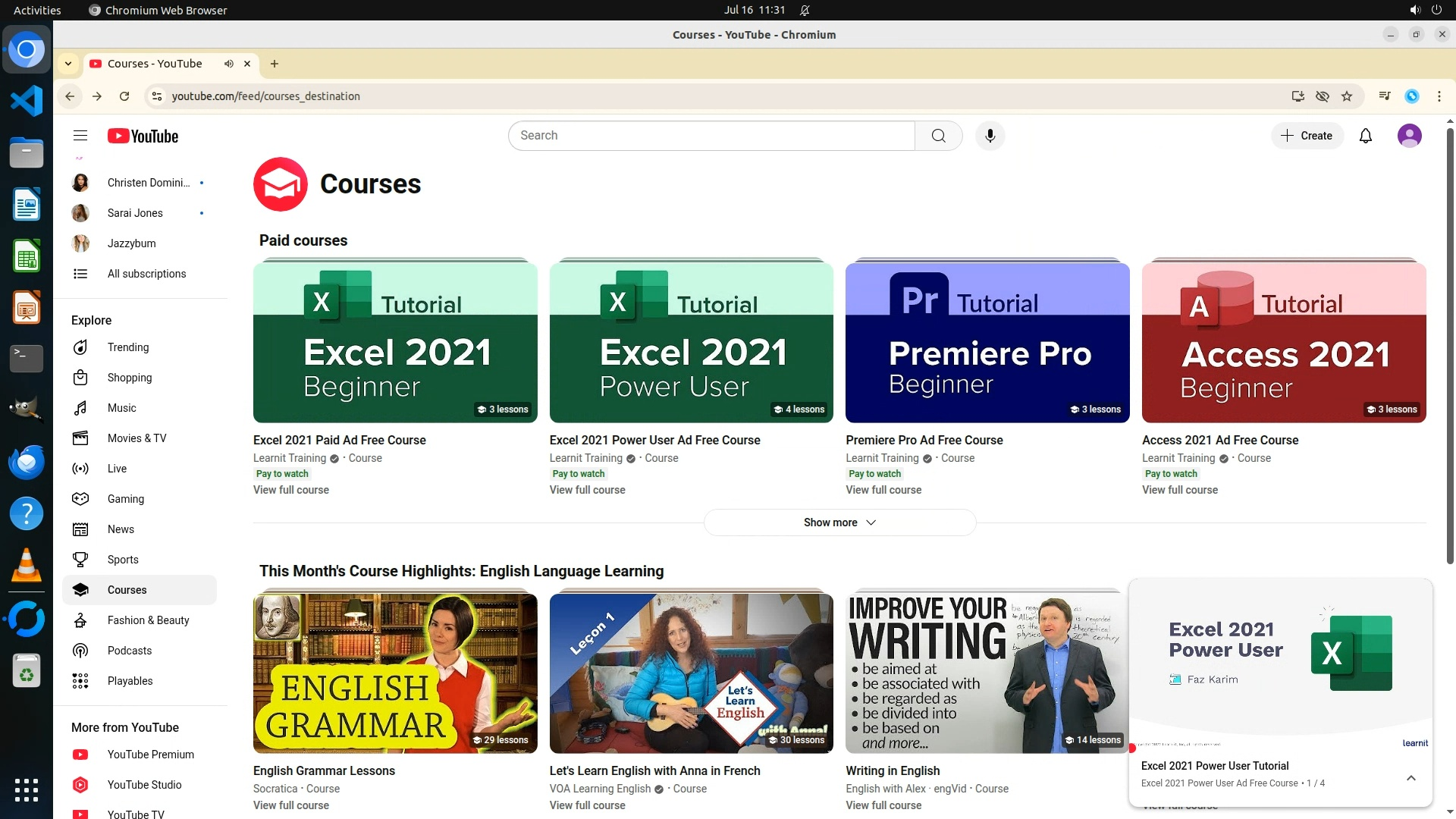Expand the miniplayer chevron arrow

pyautogui.click(x=1410, y=778)
